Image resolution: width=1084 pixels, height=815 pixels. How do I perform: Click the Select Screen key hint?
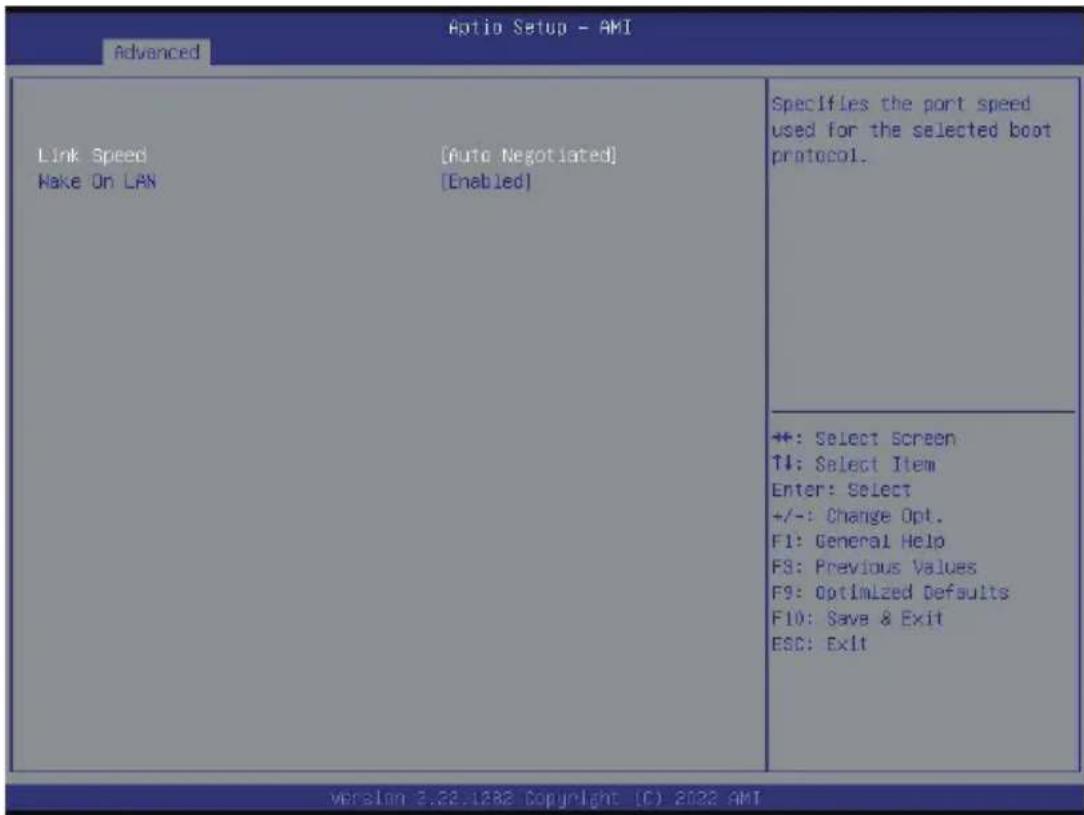[864, 439]
